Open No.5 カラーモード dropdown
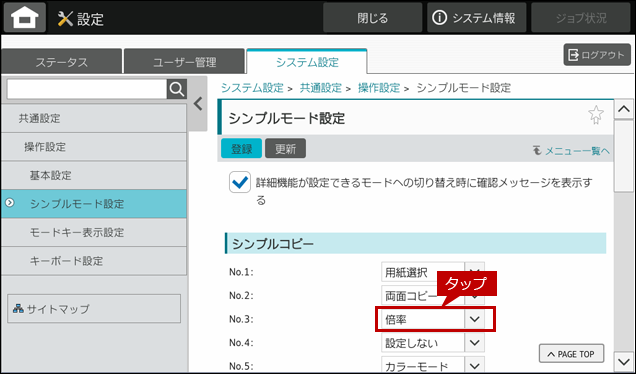636x374 pixels. (433, 365)
